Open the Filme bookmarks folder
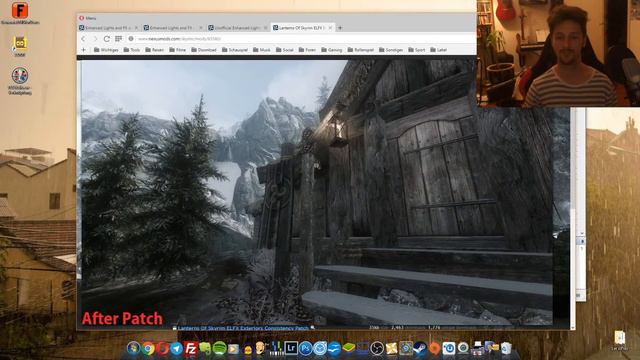Screen dimensions: 640x360 click(178, 50)
